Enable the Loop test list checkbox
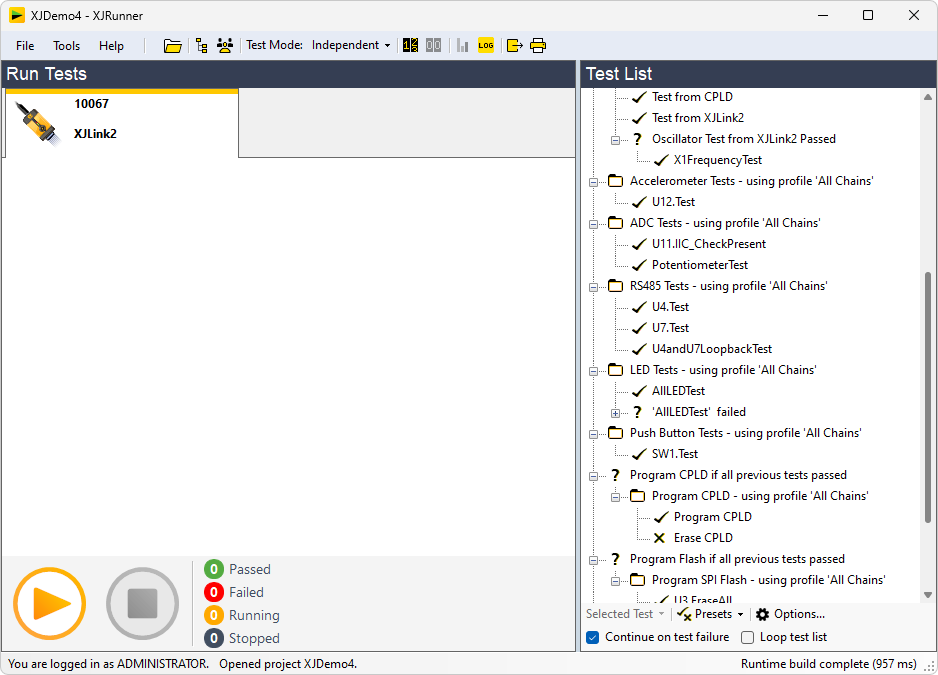Viewport: 938px width, 675px height. 748,637
